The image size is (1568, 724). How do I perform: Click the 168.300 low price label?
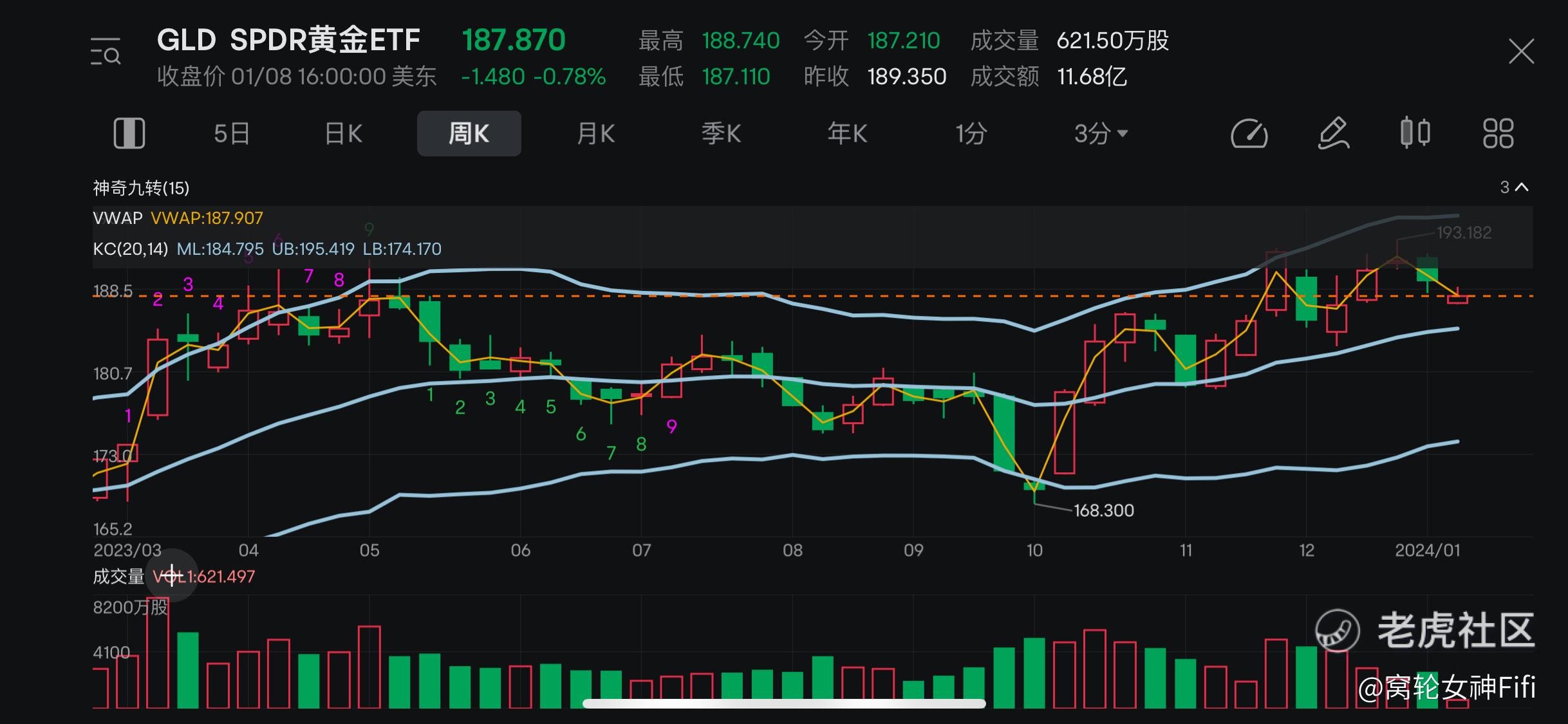(x=1104, y=510)
